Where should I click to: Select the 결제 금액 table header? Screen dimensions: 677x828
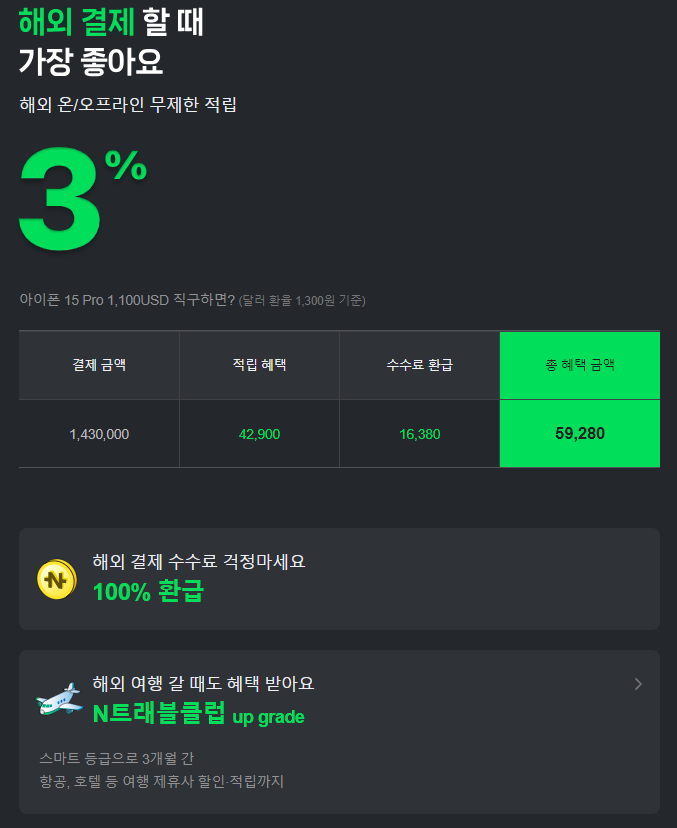[x=98, y=365]
